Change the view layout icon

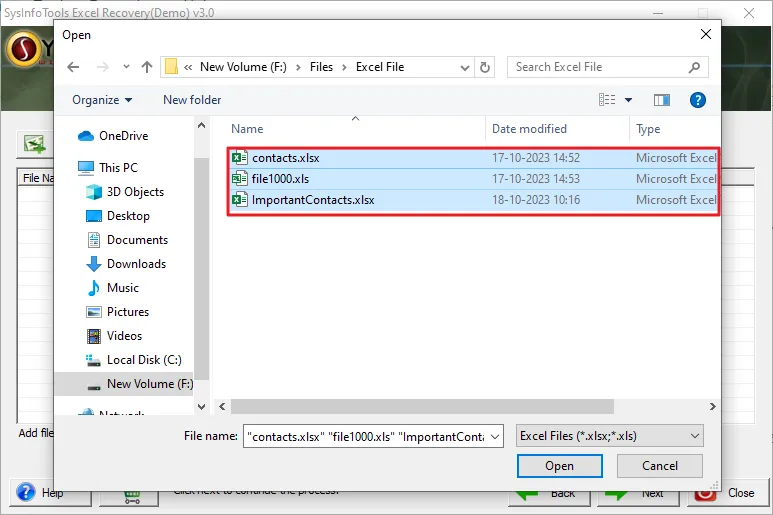tap(607, 100)
